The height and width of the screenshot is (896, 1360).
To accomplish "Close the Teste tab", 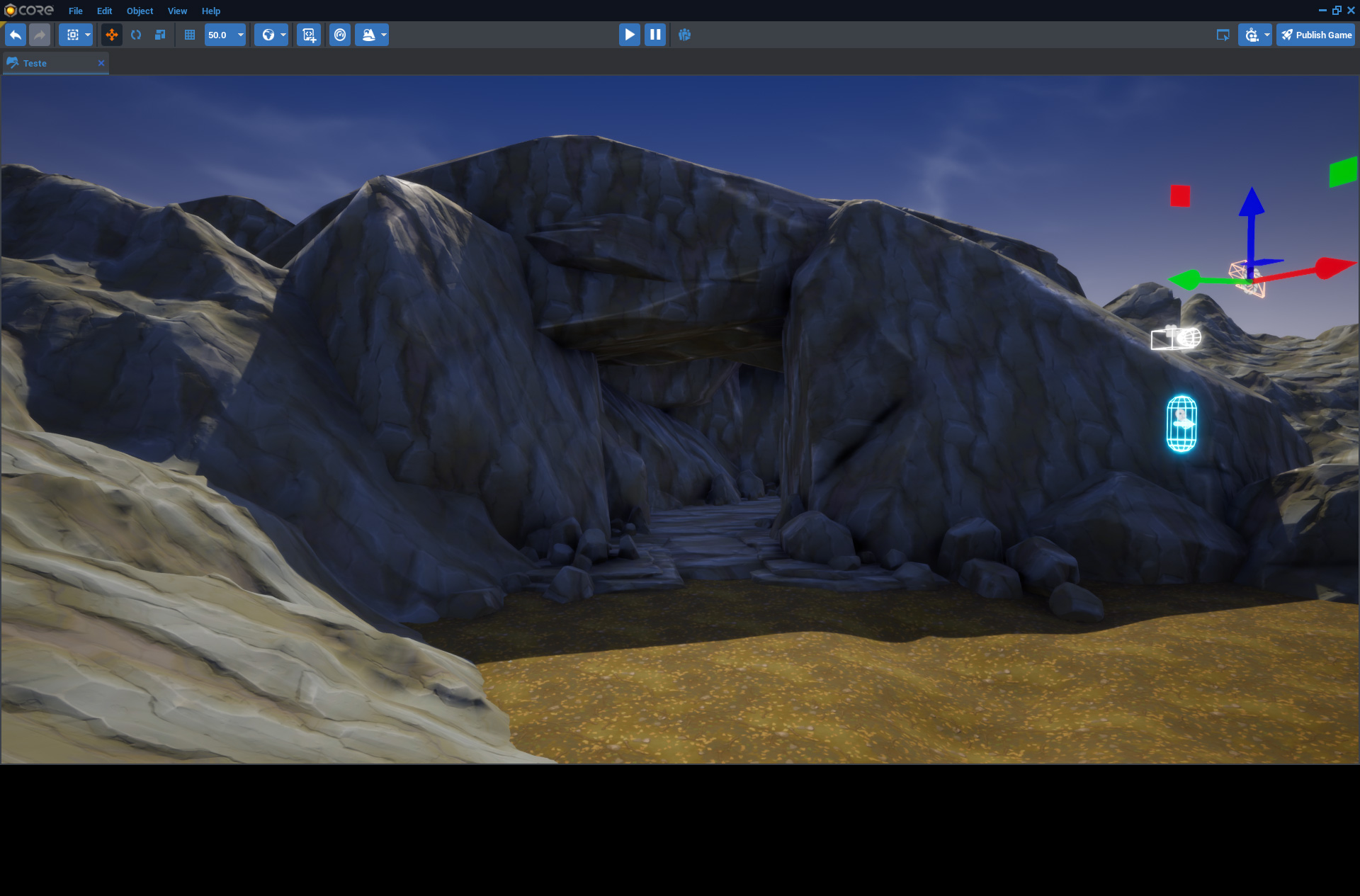I will (101, 63).
